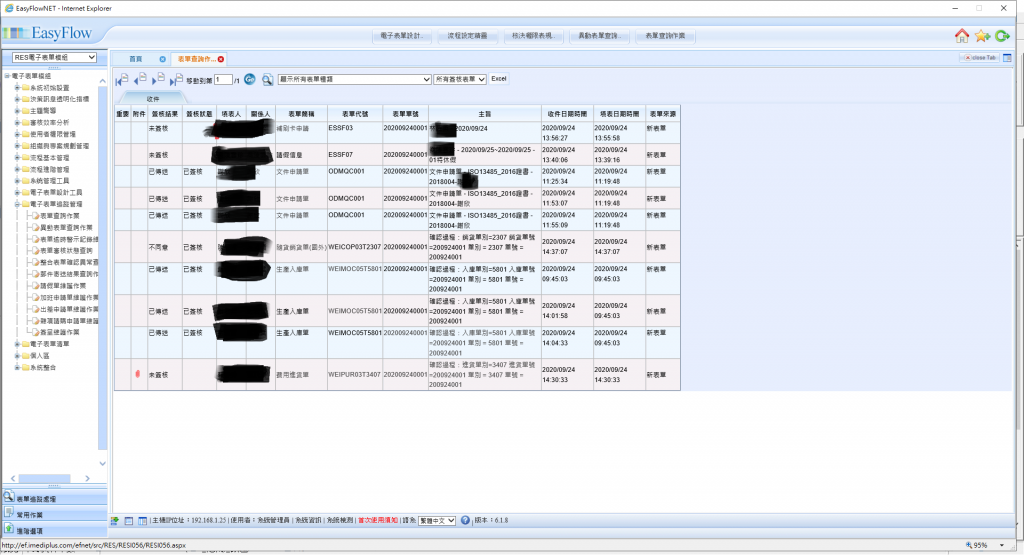Click into the page number input field

[223, 80]
